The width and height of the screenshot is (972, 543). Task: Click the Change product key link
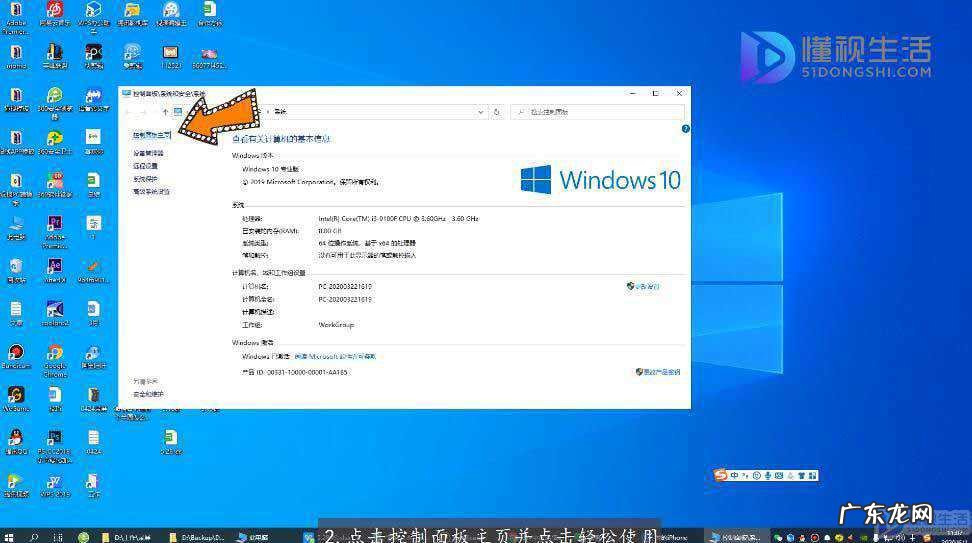pos(658,371)
